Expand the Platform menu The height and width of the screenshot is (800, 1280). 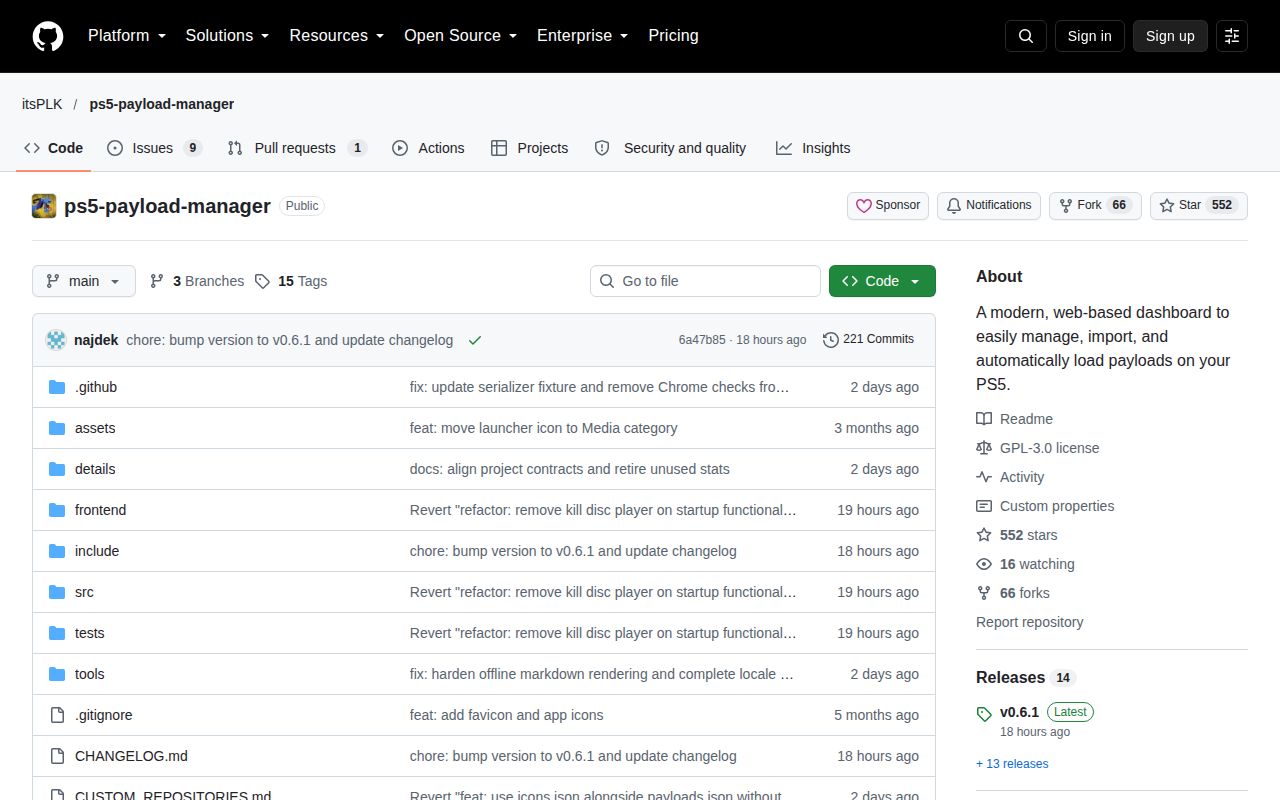click(x=126, y=35)
